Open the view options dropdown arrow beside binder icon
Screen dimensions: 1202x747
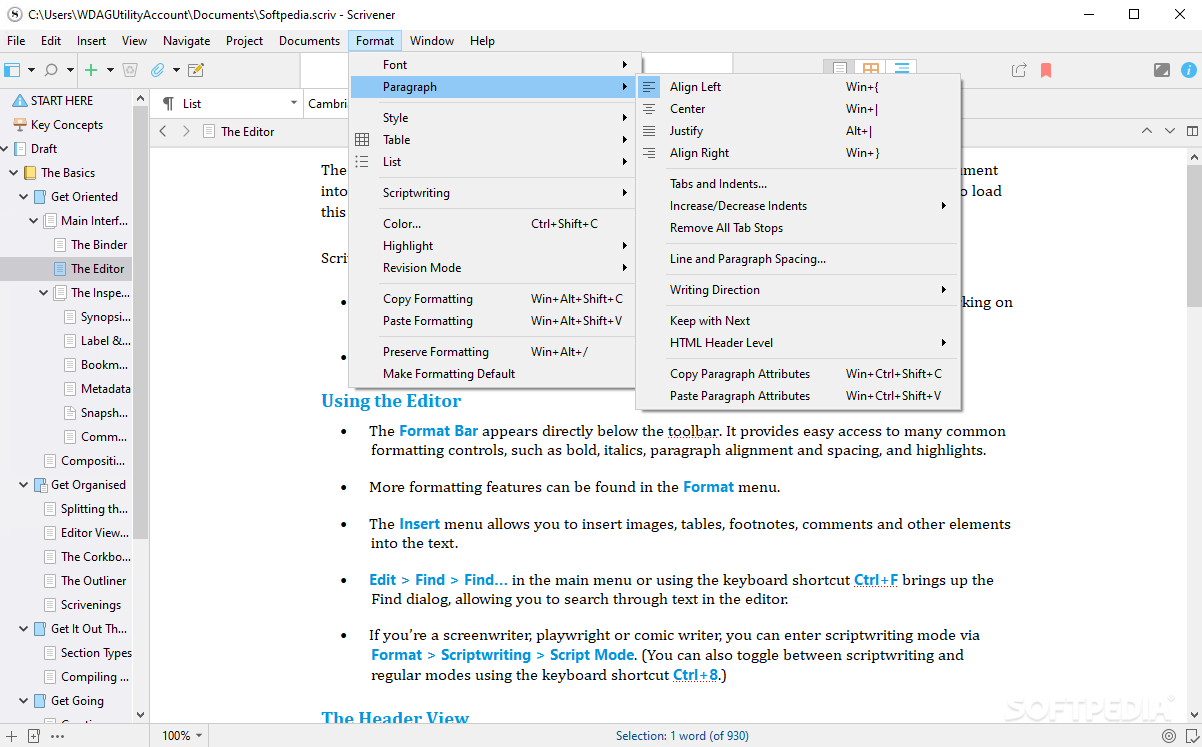(x=31, y=70)
